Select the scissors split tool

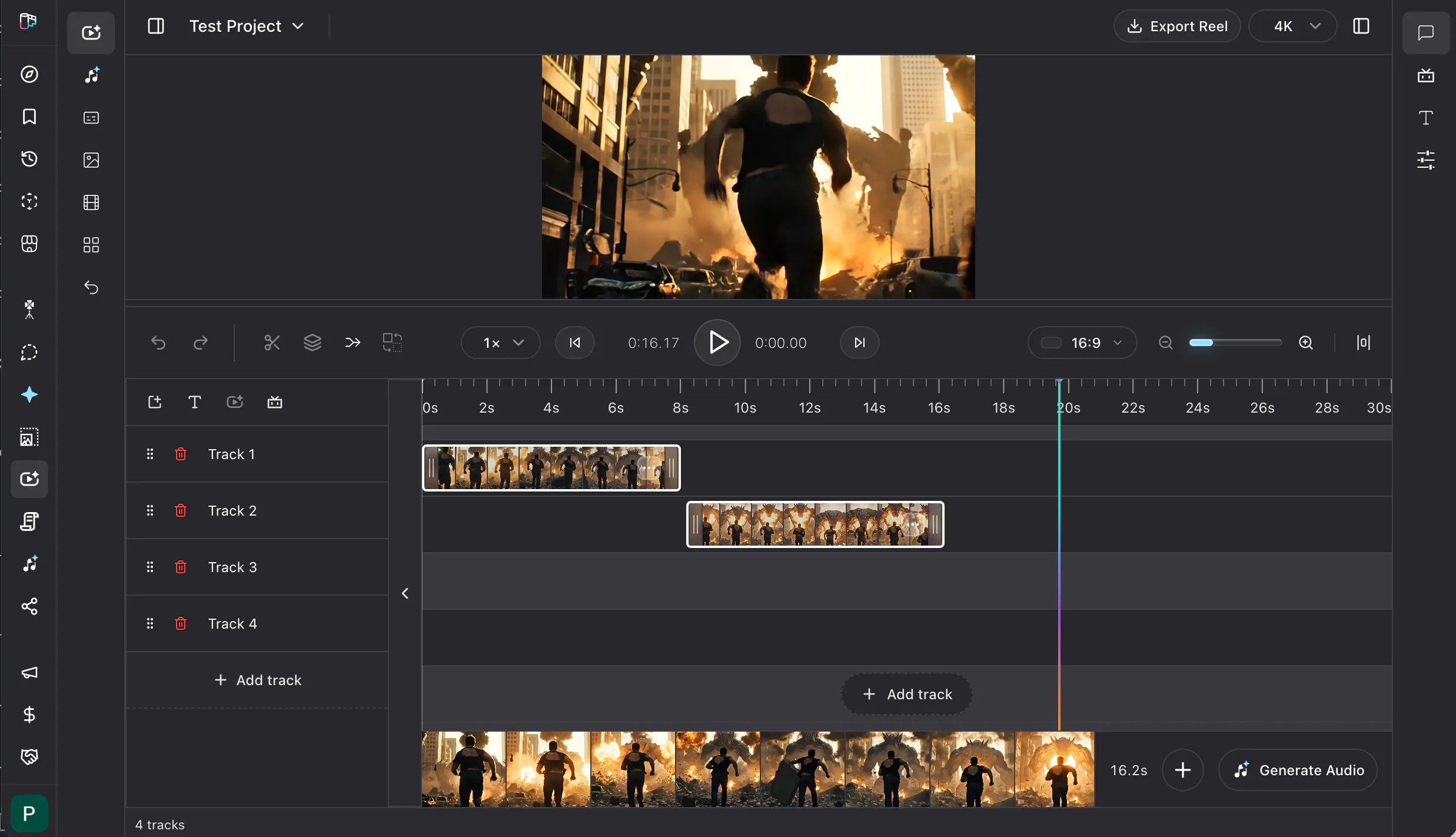point(272,343)
